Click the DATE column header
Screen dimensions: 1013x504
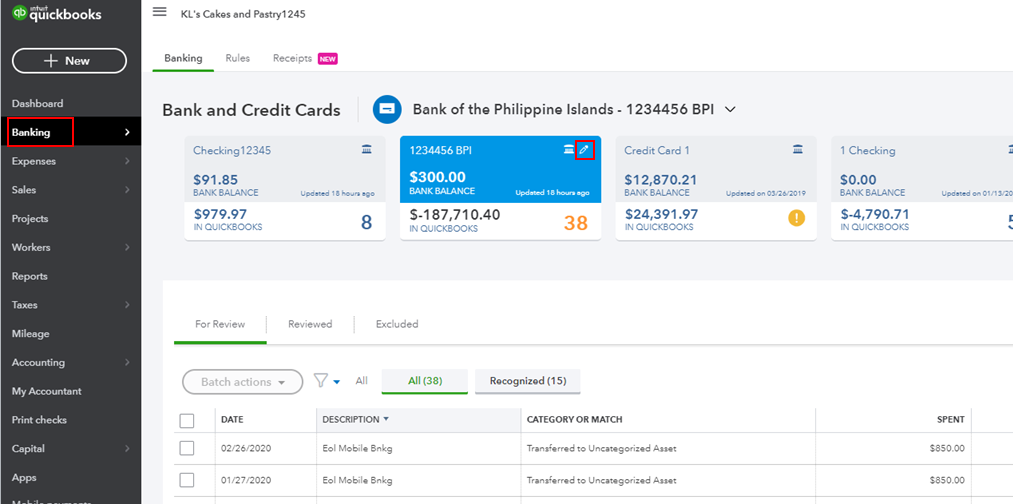coord(231,419)
